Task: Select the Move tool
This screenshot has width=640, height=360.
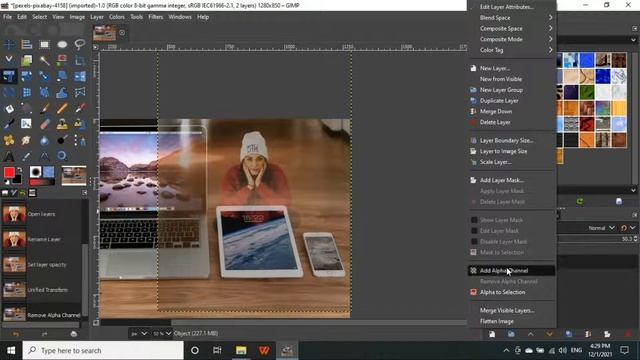Action: coord(9,44)
